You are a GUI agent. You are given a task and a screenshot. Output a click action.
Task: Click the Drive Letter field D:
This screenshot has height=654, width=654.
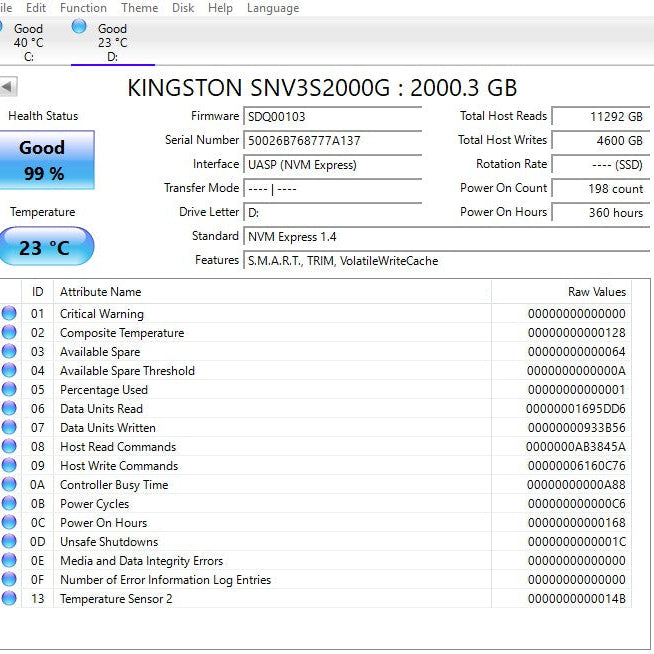[x=332, y=213]
